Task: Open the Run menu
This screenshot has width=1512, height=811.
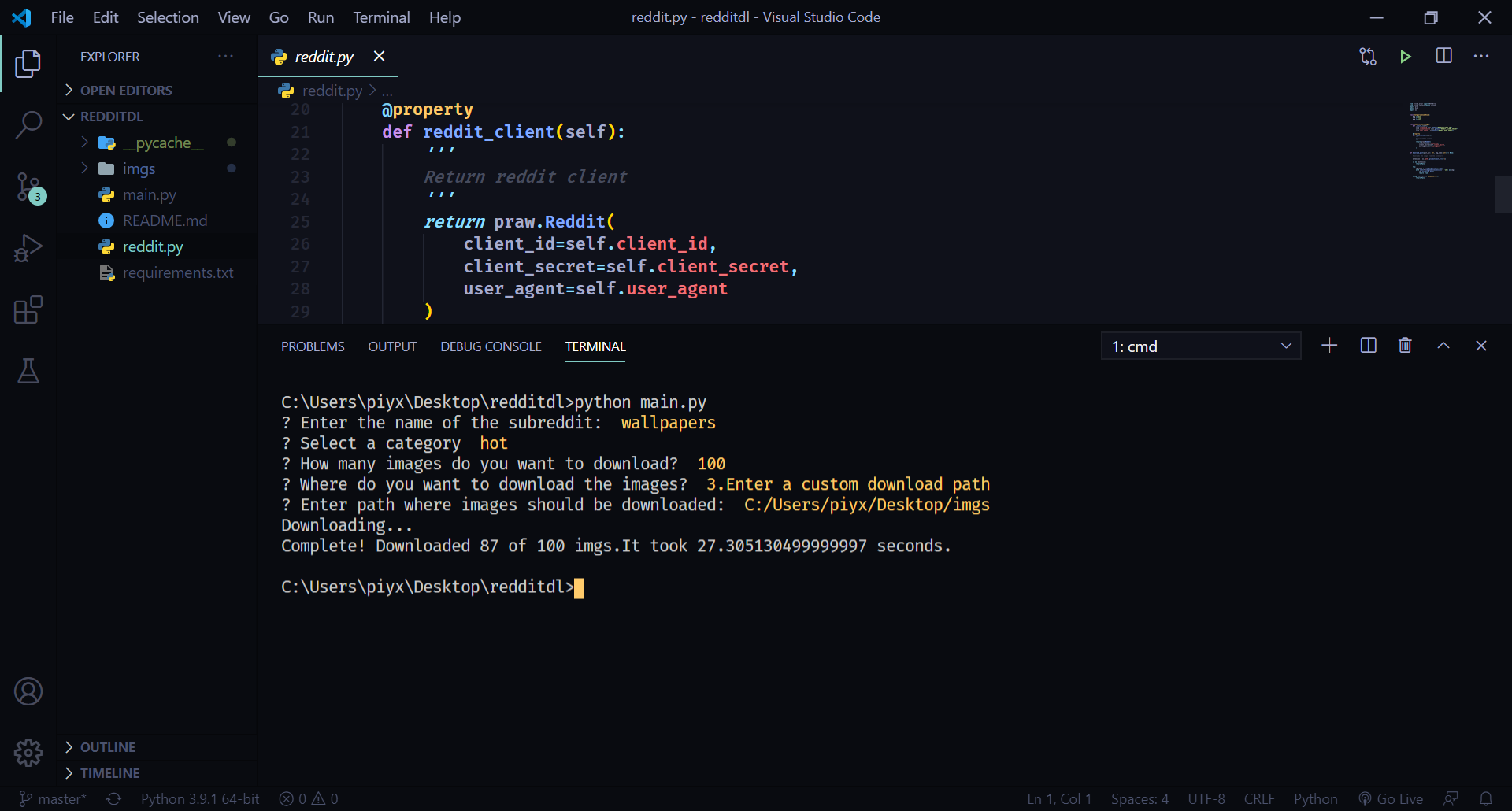Action: [321, 17]
